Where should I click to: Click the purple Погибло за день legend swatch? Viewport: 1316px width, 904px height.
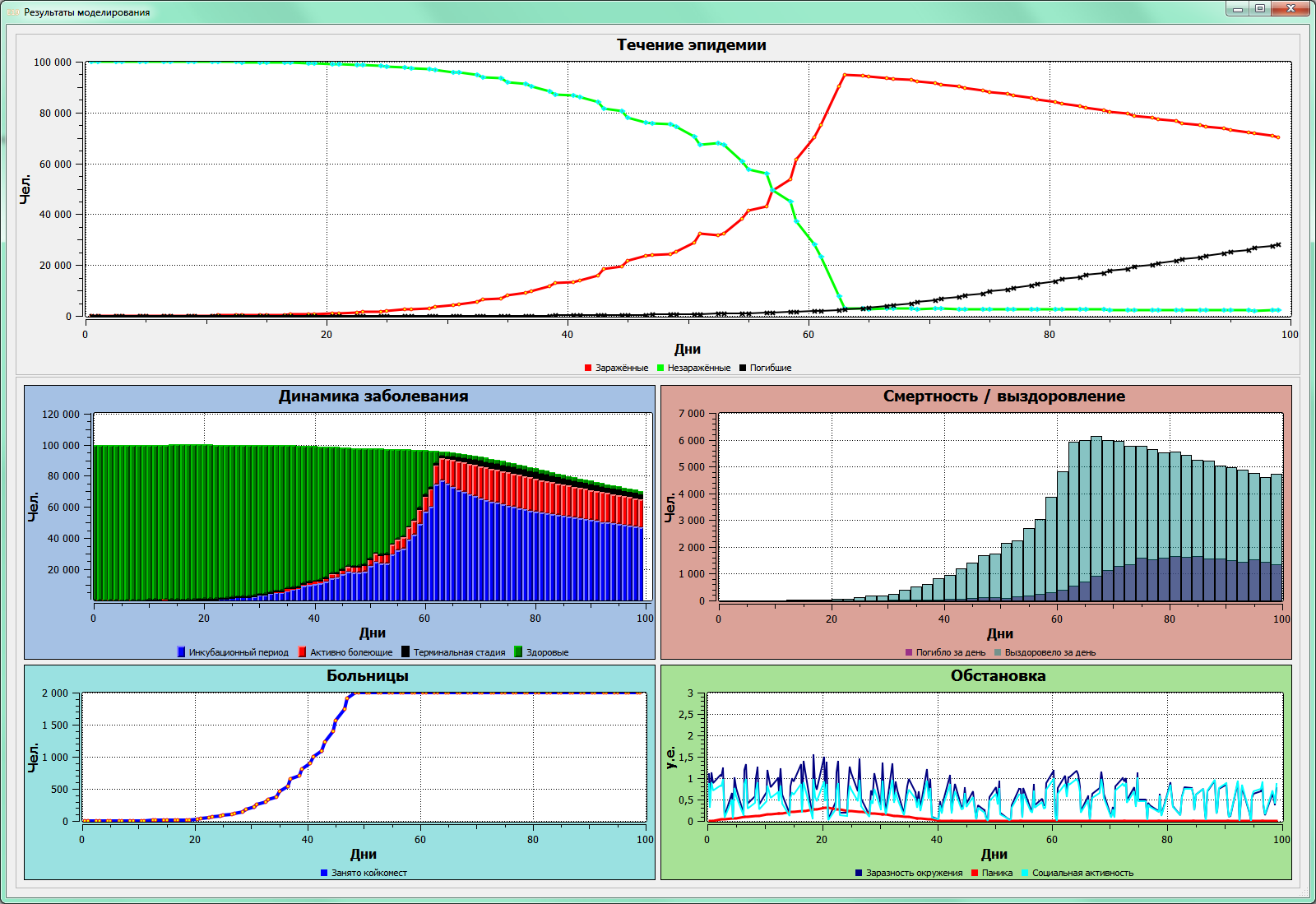pos(909,652)
